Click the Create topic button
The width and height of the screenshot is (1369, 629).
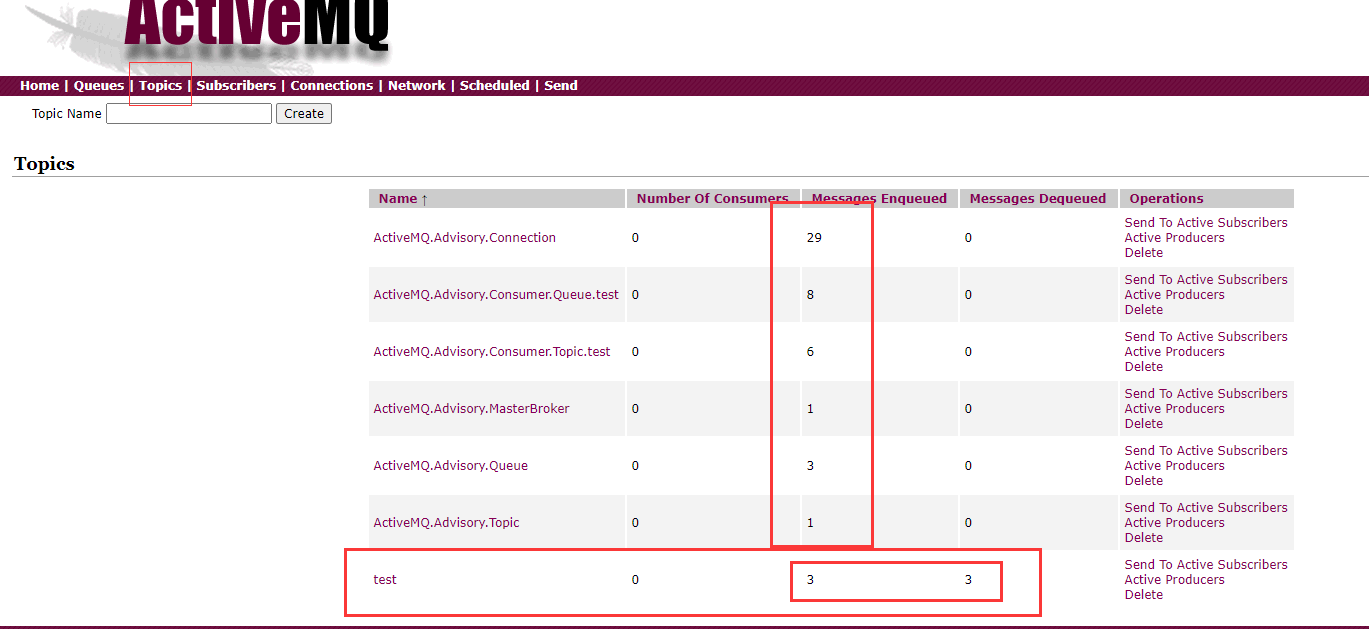pos(304,114)
